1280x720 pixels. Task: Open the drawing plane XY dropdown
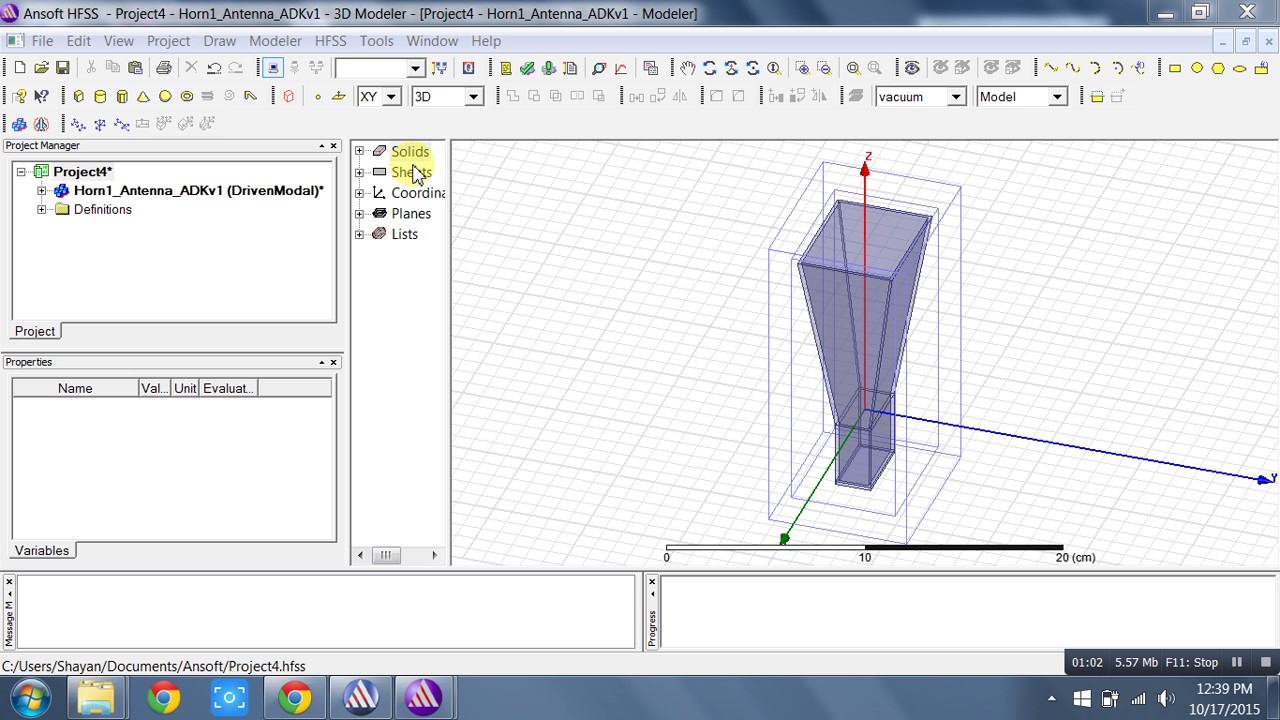[392, 97]
